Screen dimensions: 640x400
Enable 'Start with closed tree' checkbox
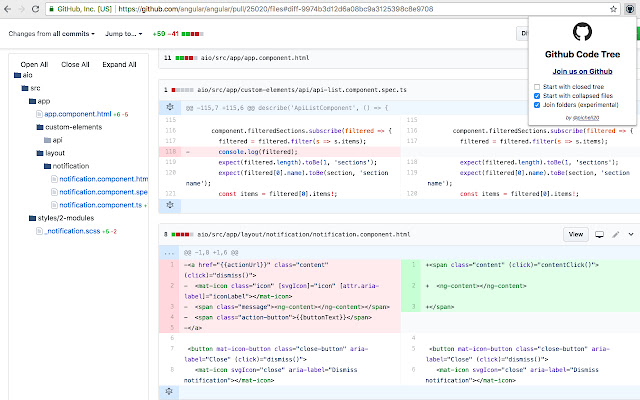(x=537, y=86)
